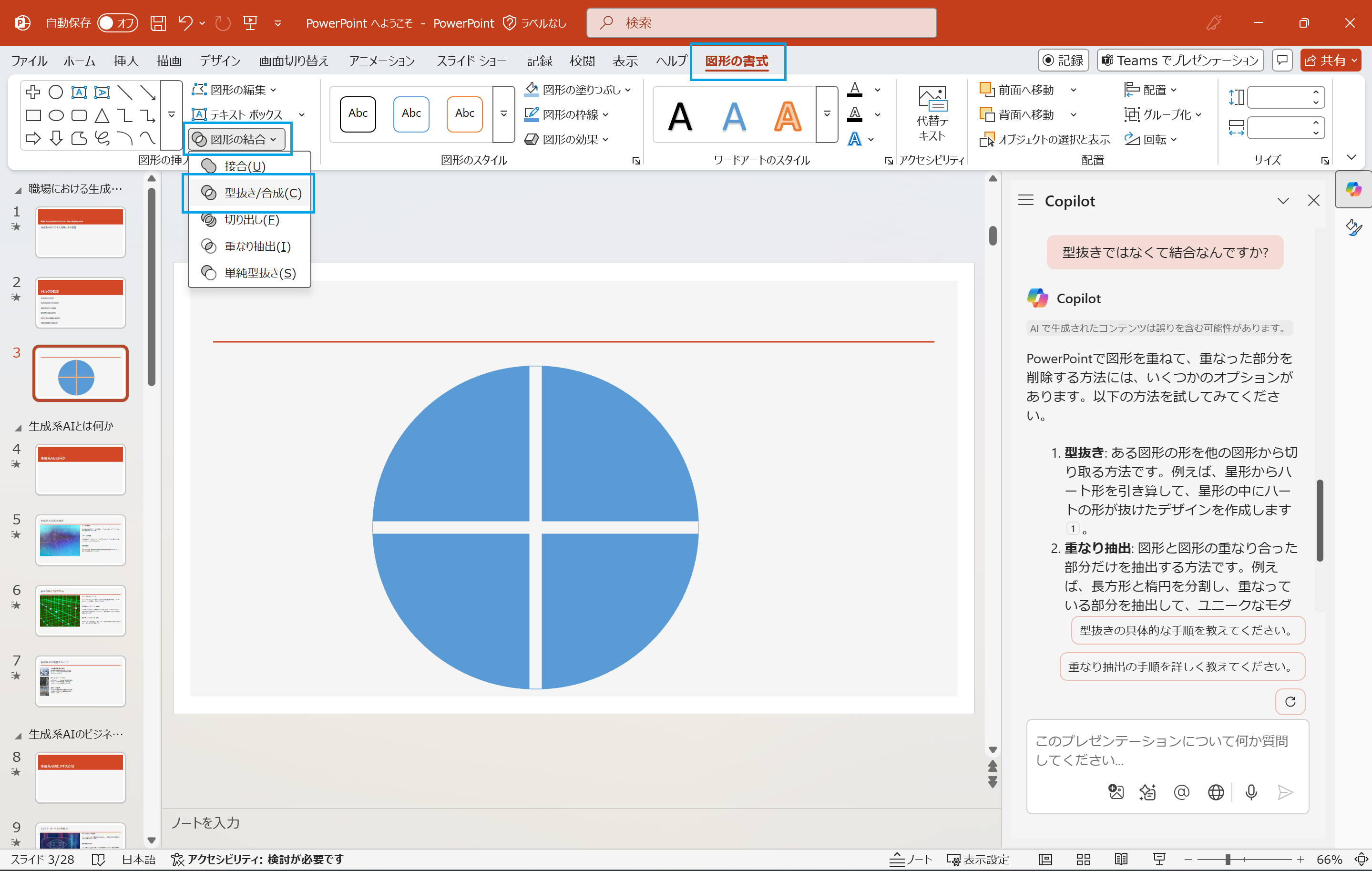
Task: Click the Copilot icon in side rail
Action: click(1354, 189)
